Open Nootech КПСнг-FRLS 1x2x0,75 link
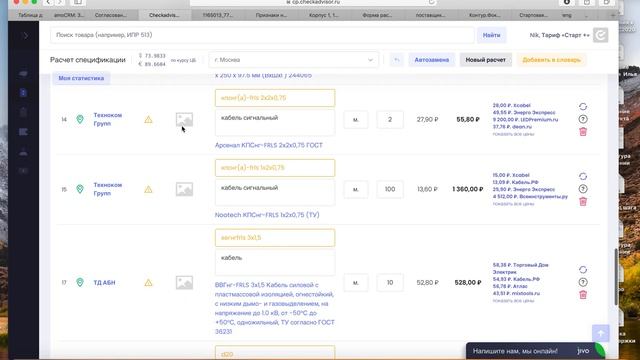Screen dimensions: 640x360 click(x=267, y=215)
